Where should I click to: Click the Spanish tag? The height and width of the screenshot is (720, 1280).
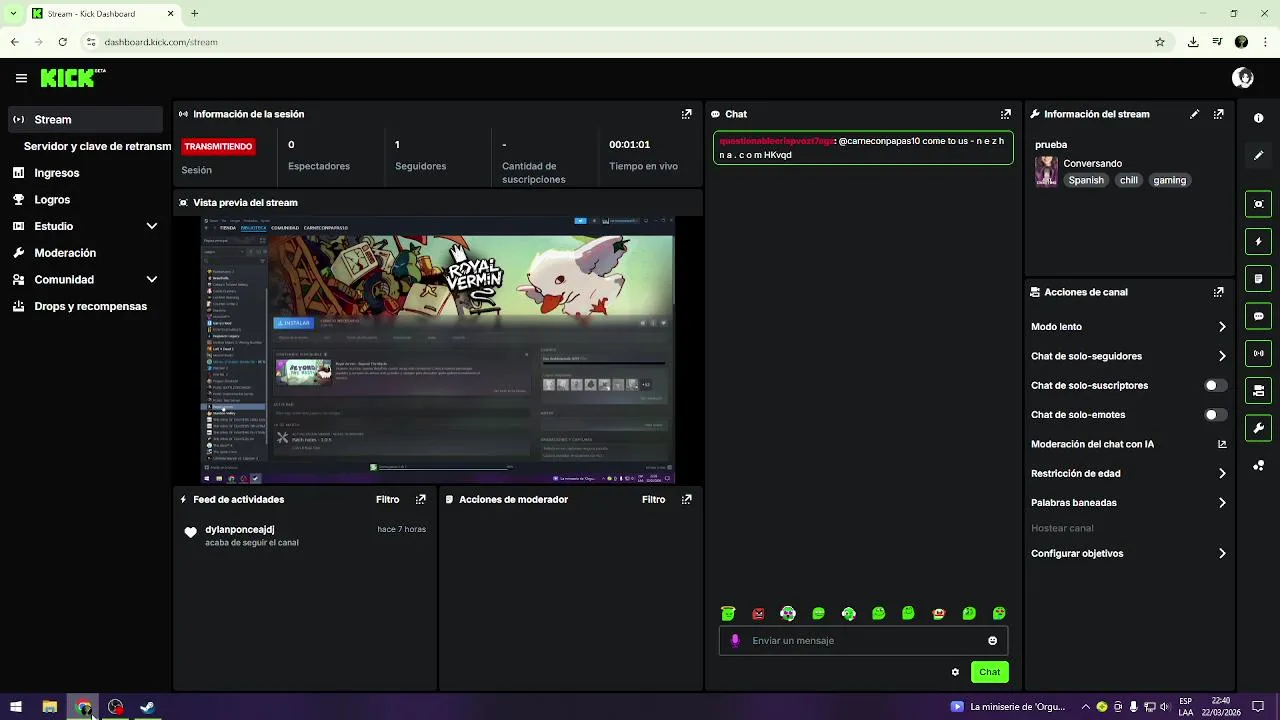pyautogui.click(x=1086, y=180)
